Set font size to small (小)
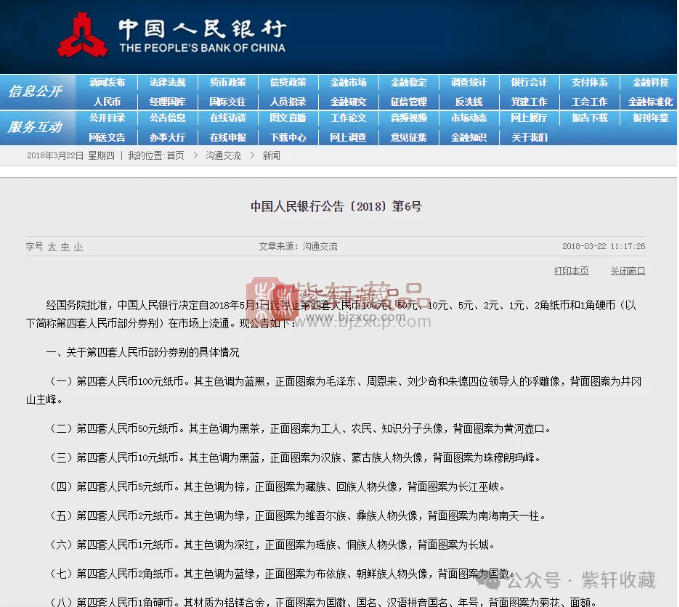 click(78, 246)
